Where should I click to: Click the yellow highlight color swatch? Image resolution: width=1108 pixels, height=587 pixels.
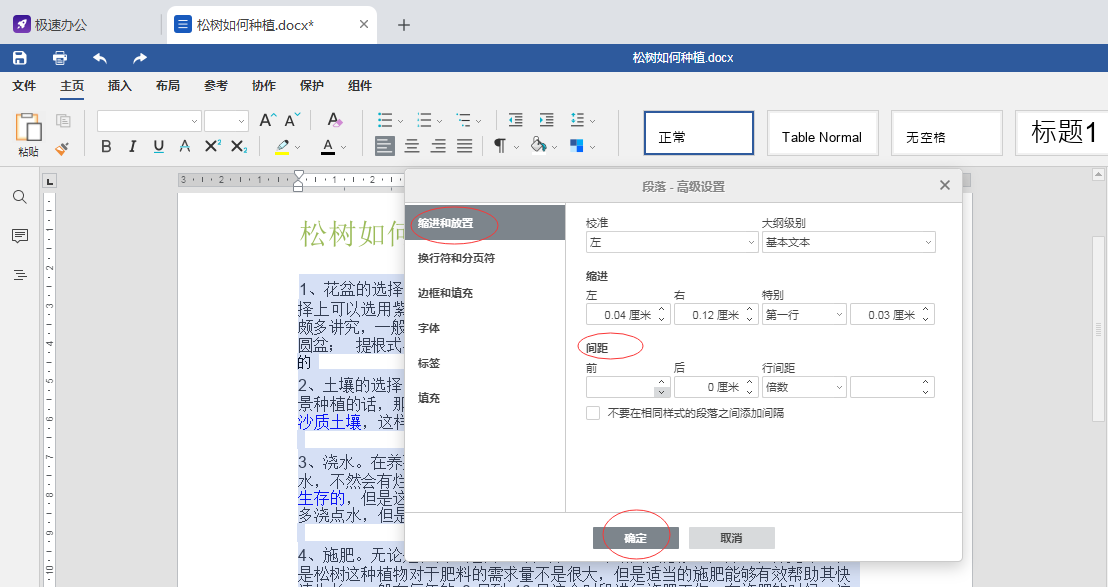pyautogui.click(x=282, y=147)
